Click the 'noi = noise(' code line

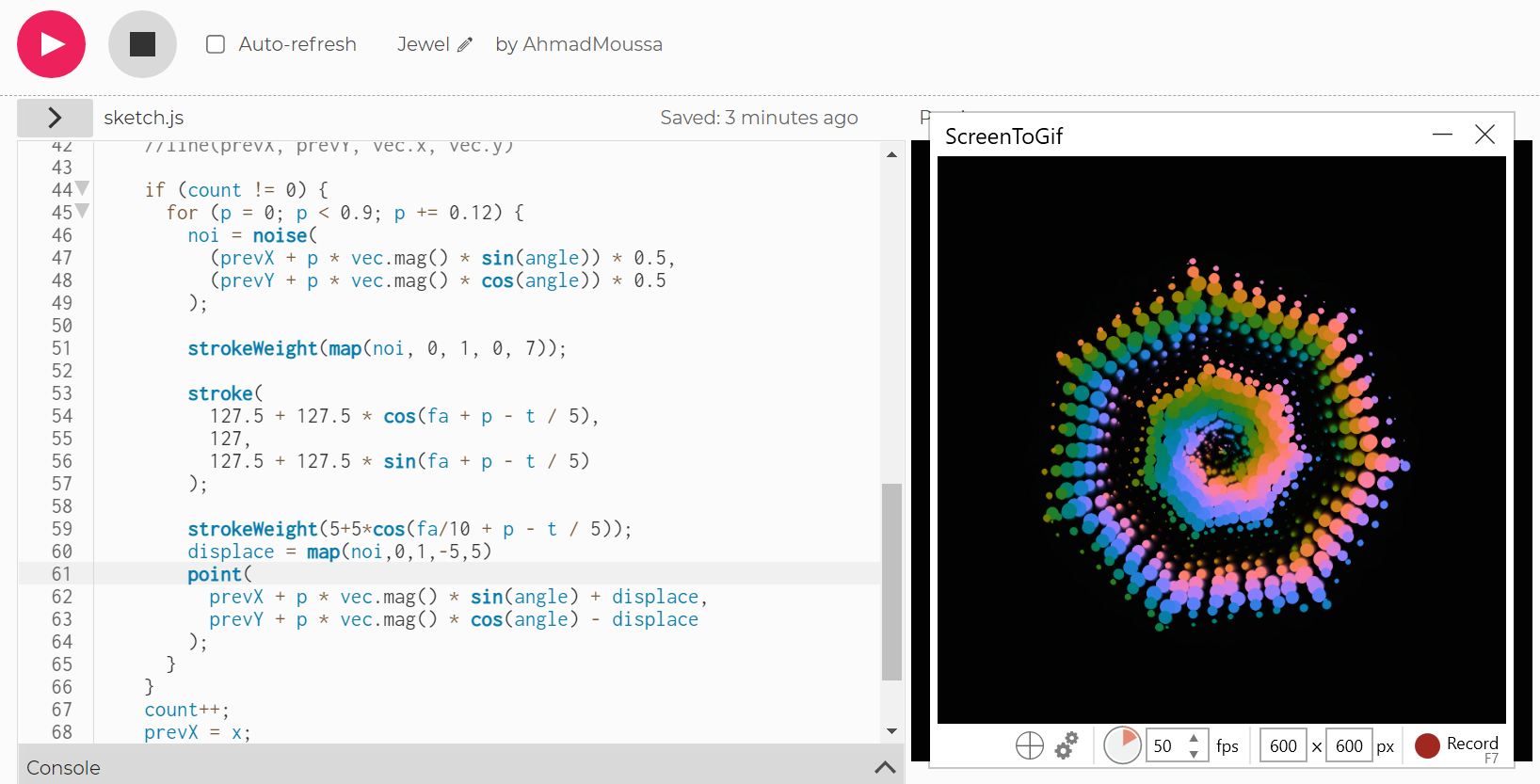(252, 235)
